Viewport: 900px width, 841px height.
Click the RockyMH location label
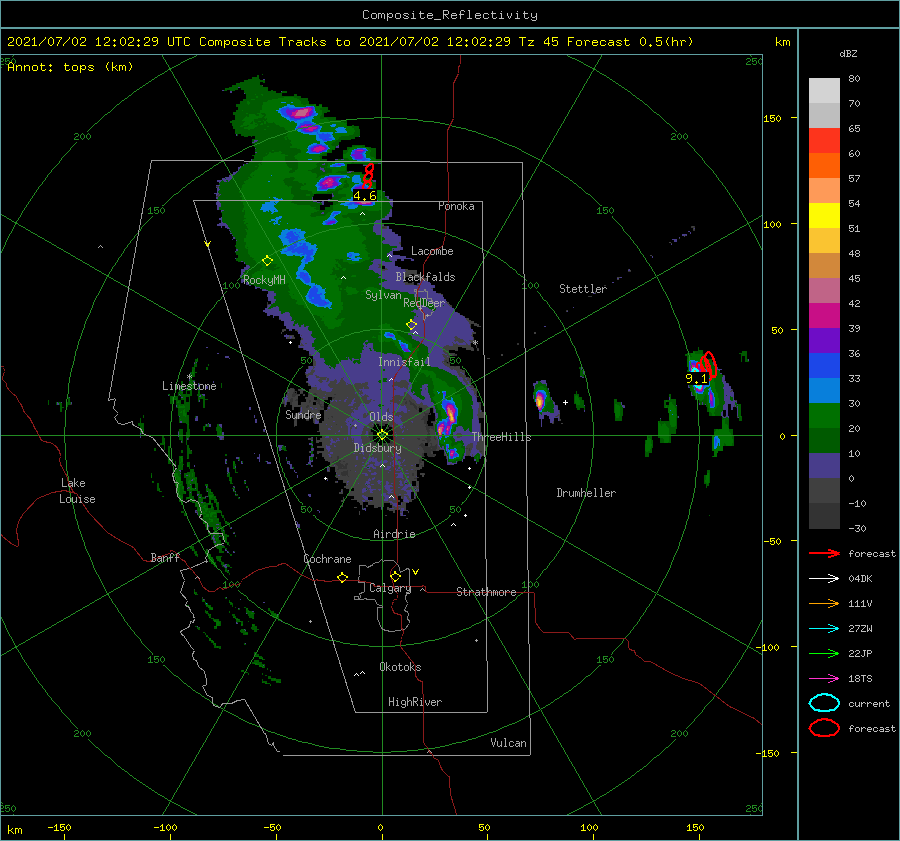pos(264,280)
